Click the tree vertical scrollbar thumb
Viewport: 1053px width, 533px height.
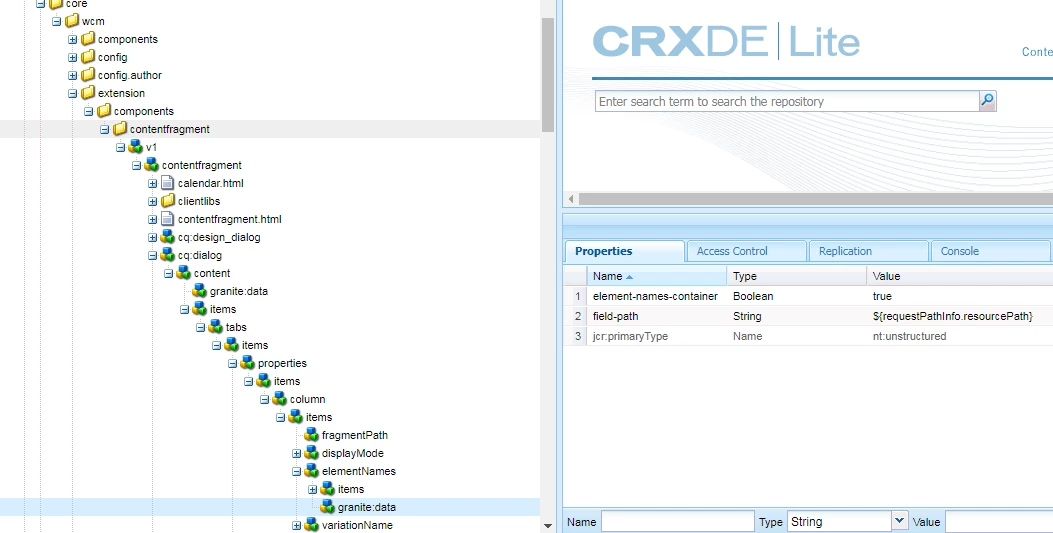pos(548,74)
